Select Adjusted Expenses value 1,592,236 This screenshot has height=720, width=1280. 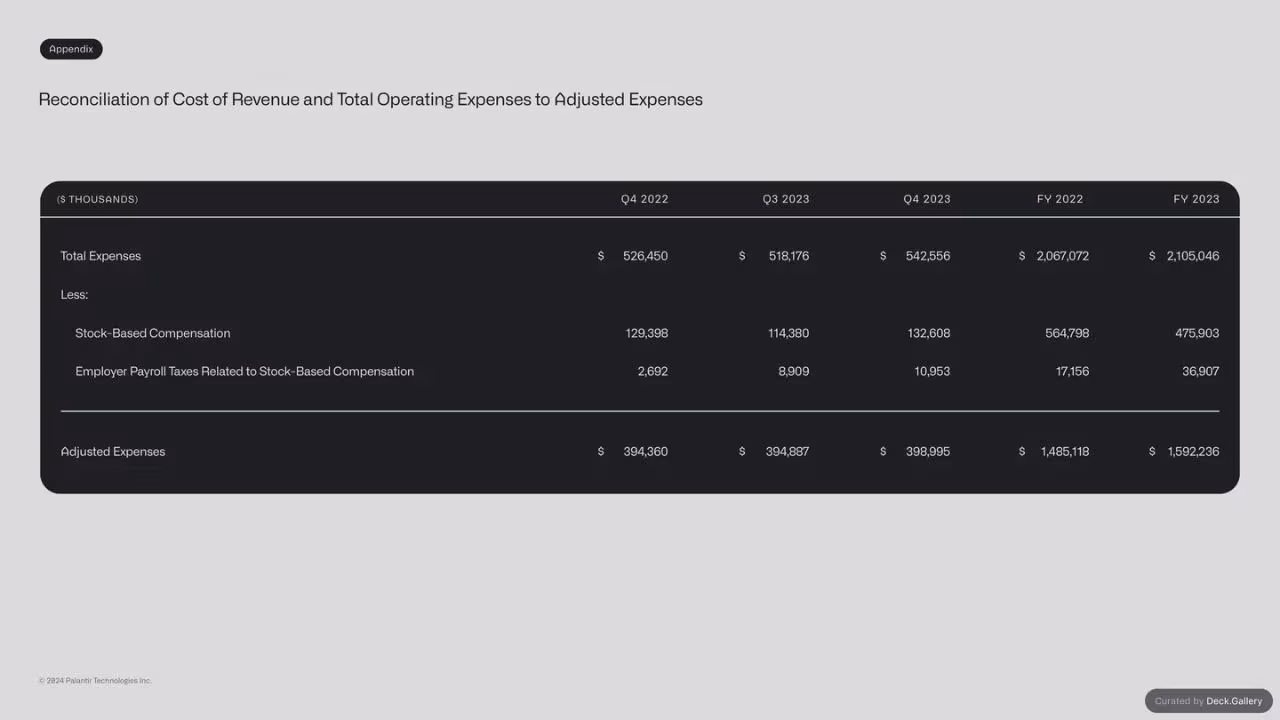(1193, 452)
